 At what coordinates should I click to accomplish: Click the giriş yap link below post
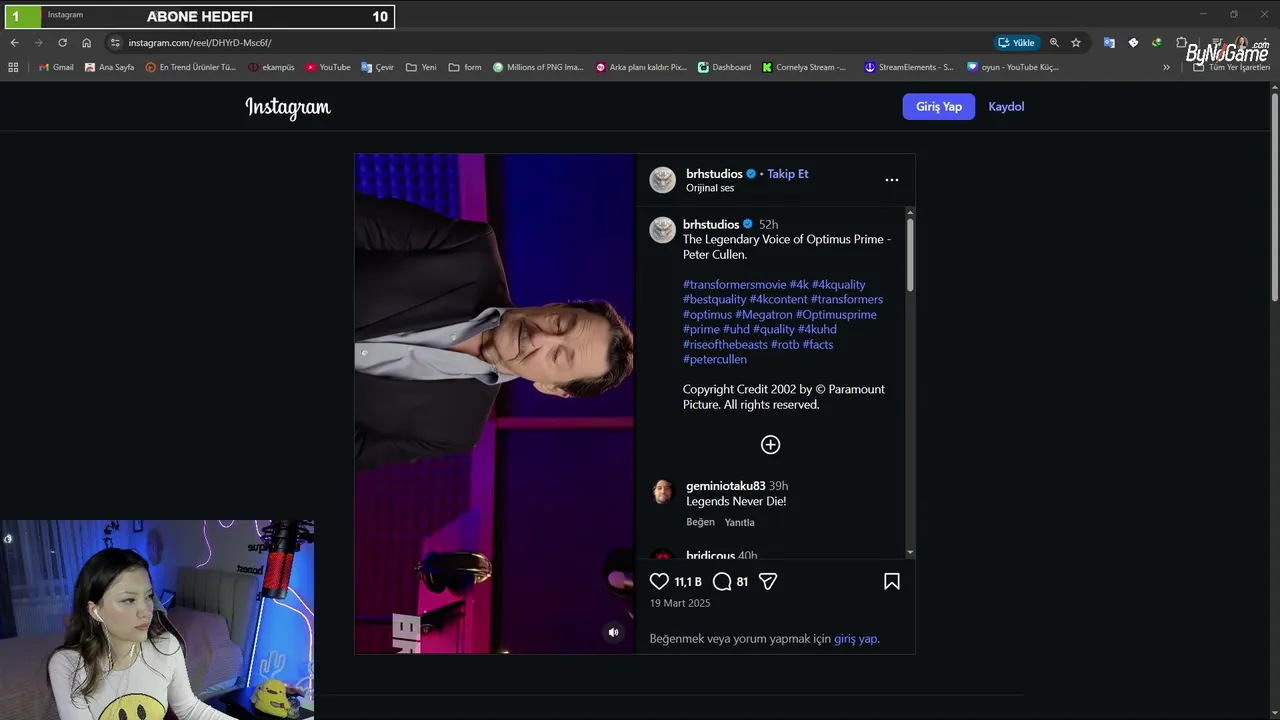coord(856,638)
